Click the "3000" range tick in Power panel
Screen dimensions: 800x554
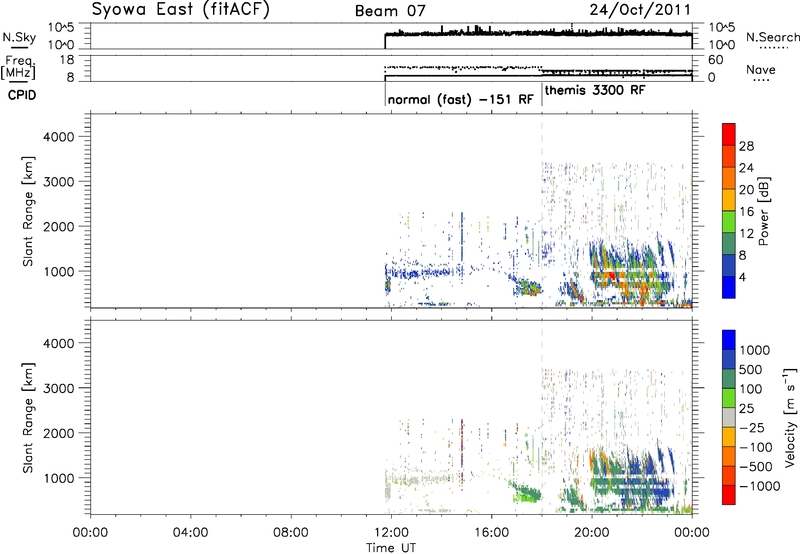coord(59,182)
